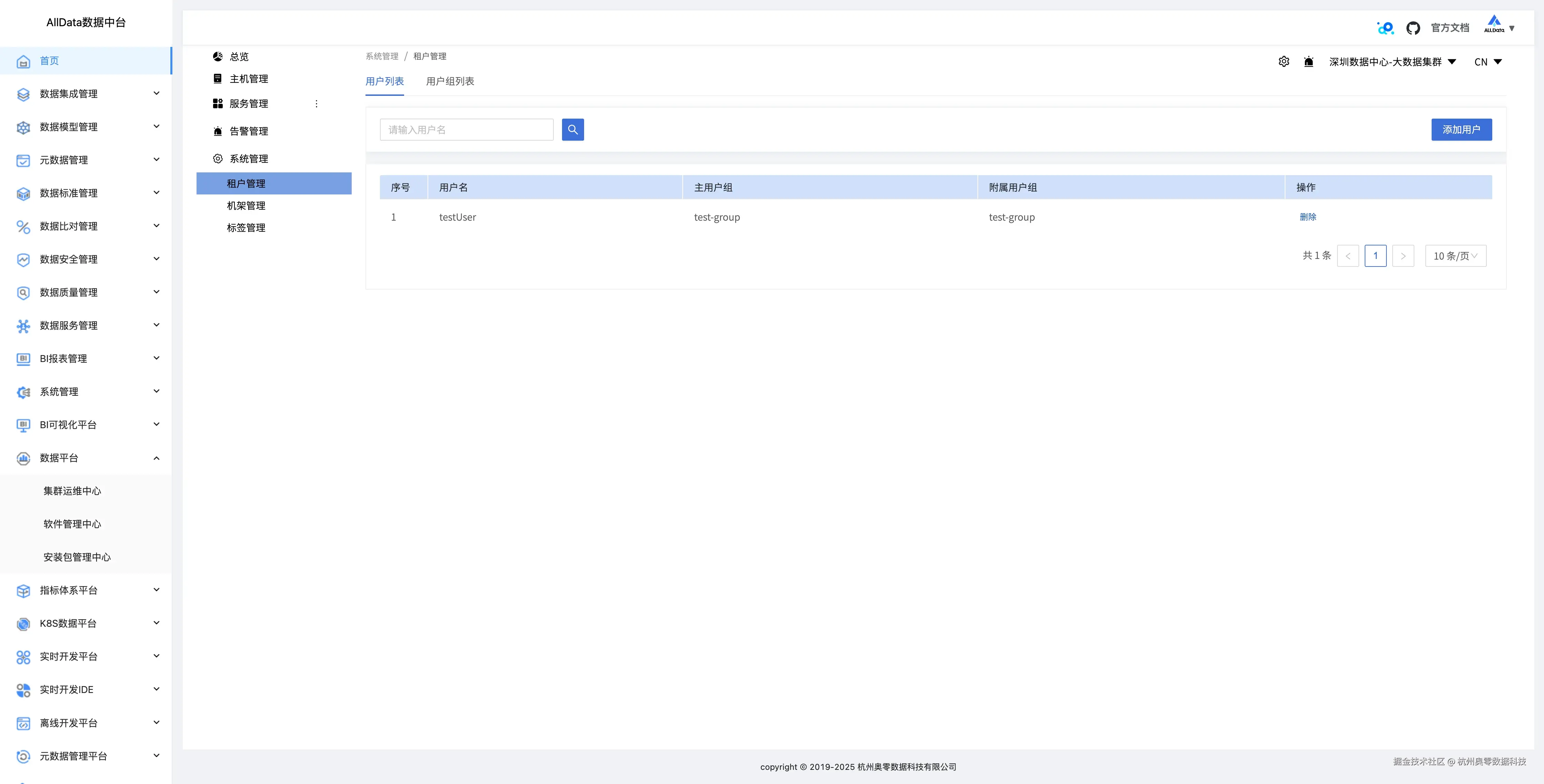Click the 数据比对管理 percent icon
The width and height of the screenshot is (1544, 784).
click(23, 227)
